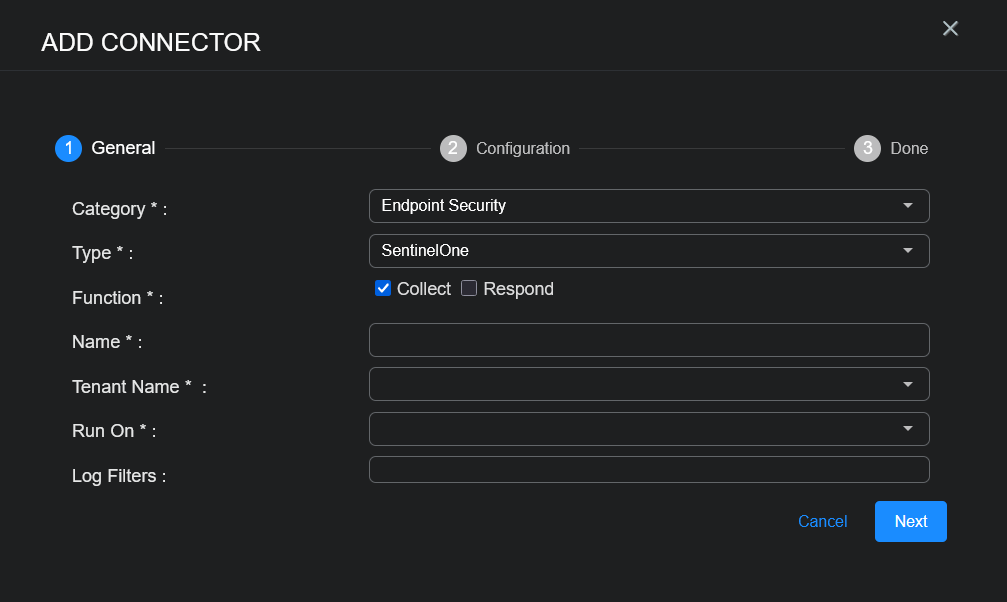The height and width of the screenshot is (602, 1007).
Task: Click the Run On field's dropdown arrow
Action: (908, 429)
